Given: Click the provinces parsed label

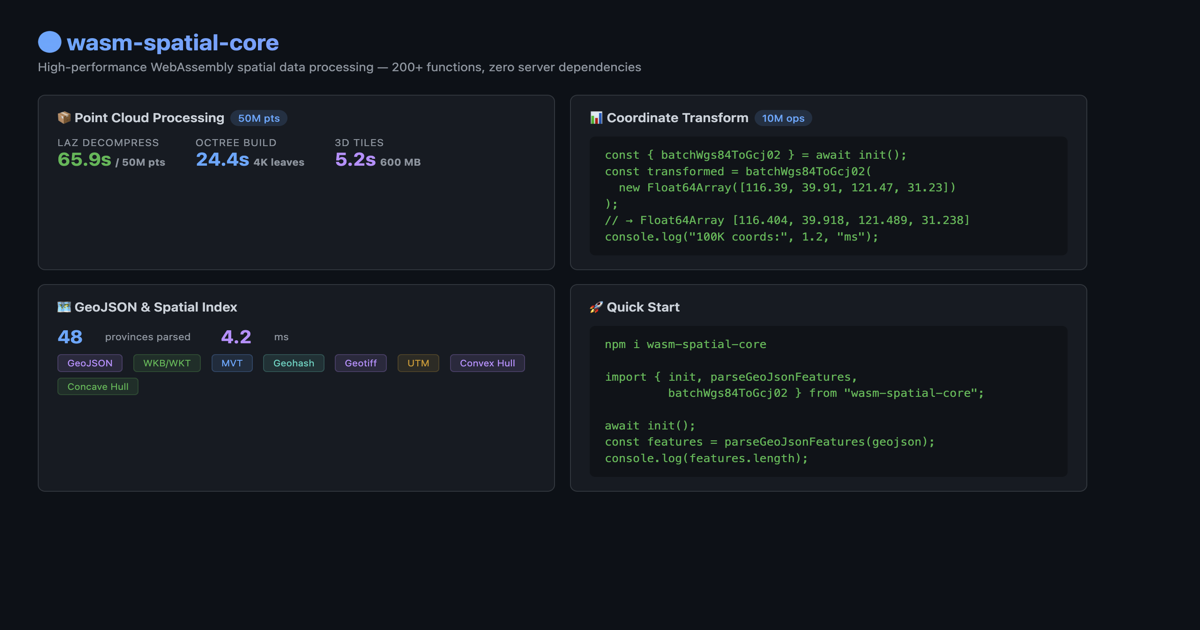Looking at the screenshot, I should 148,337.
